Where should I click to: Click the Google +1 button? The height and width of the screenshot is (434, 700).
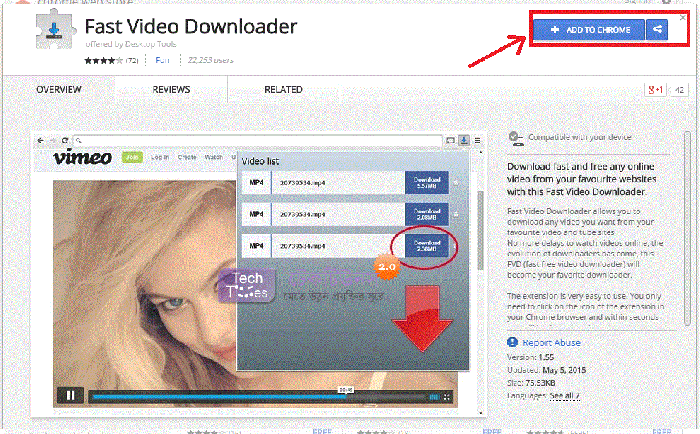click(x=655, y=90)
